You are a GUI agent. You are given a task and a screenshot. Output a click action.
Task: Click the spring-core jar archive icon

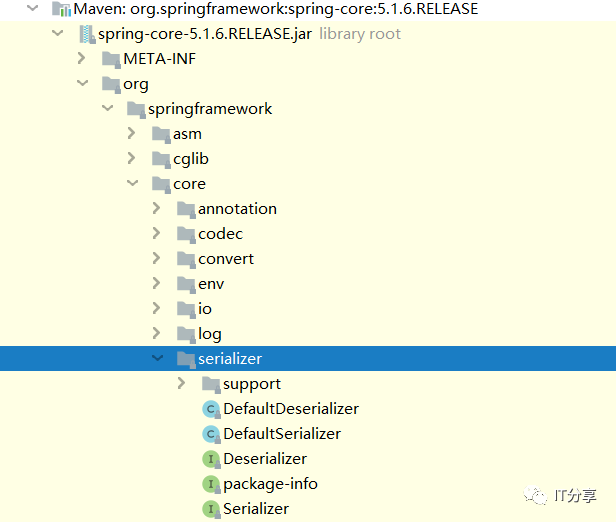pyautogui.click(x=87, y=34)
